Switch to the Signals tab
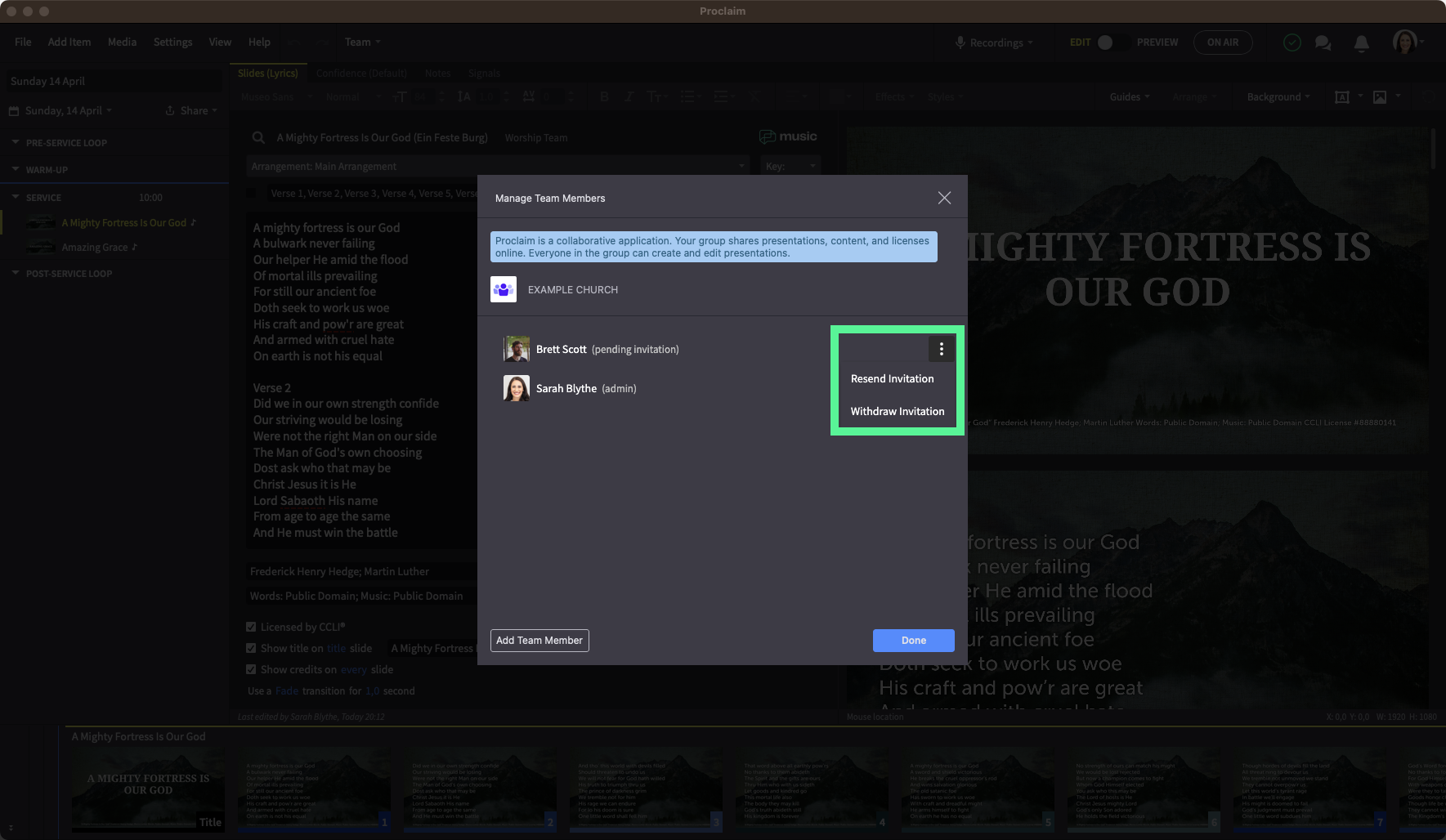Viewport: 1446px width, 840px height. pos(484,73)
